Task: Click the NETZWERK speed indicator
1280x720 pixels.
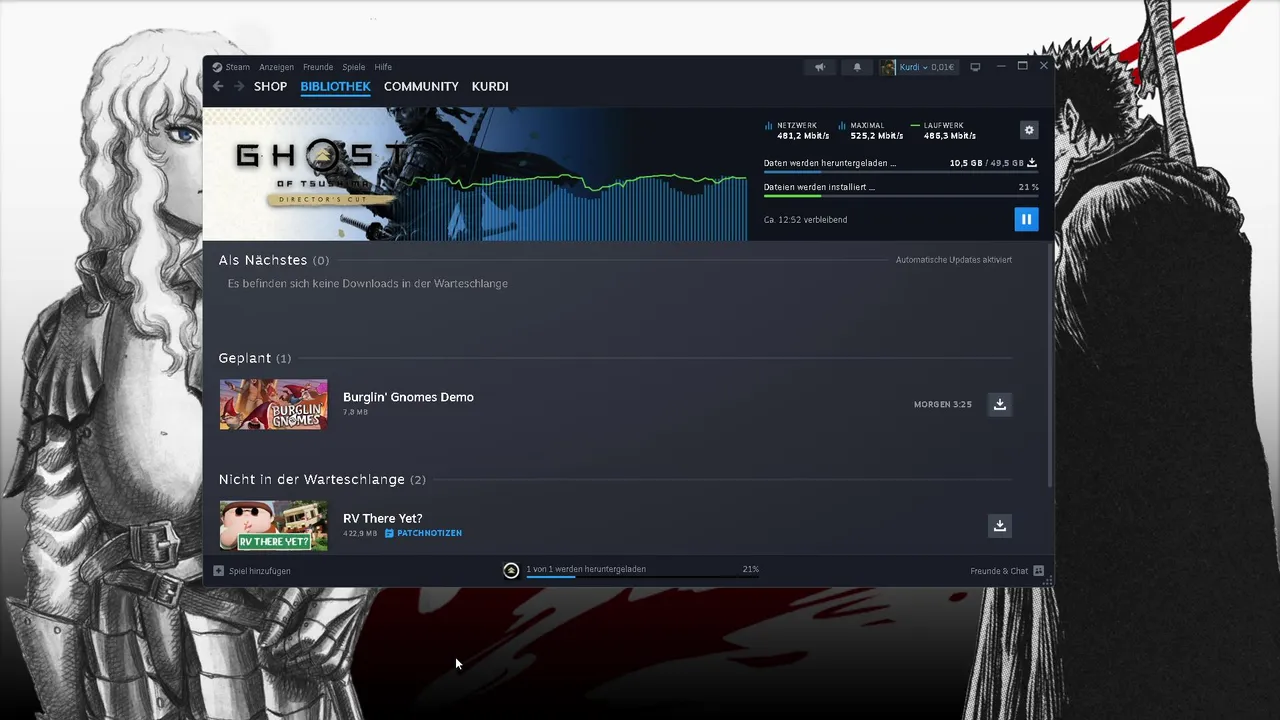Action: 795,130
